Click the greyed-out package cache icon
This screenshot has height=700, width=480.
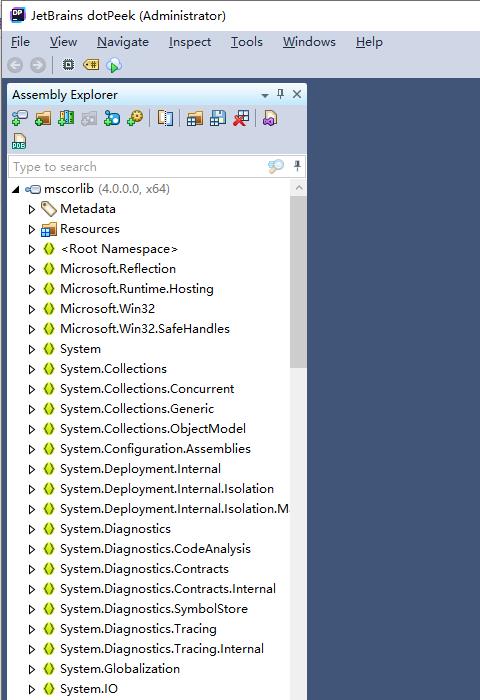(x=89, y=118)
